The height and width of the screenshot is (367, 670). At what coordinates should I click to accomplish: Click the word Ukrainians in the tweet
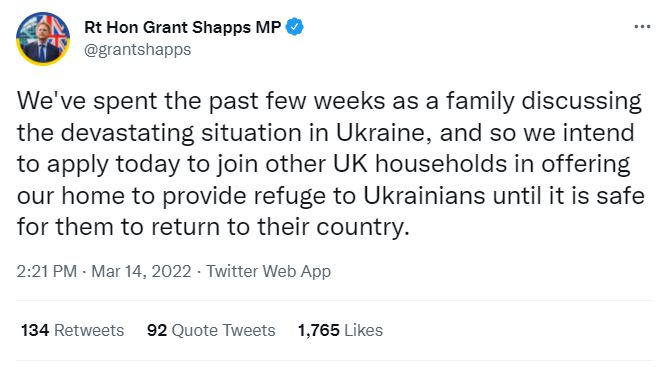pos(424,196)
